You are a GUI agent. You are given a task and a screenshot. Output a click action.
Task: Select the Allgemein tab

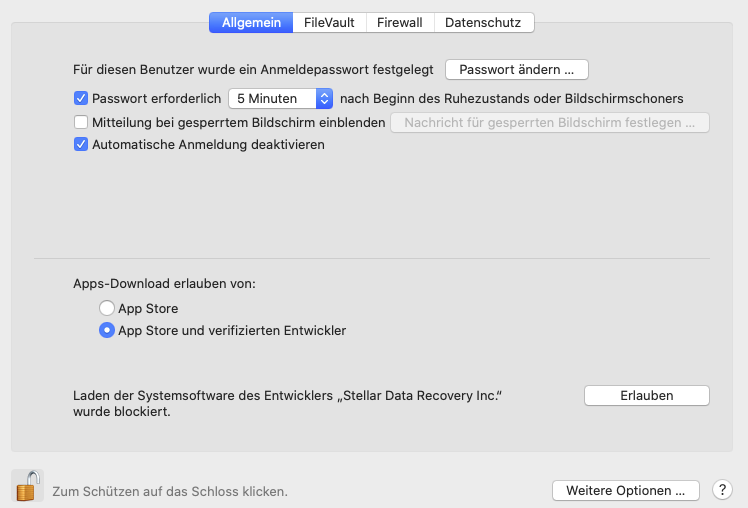(x=251, y=22)
